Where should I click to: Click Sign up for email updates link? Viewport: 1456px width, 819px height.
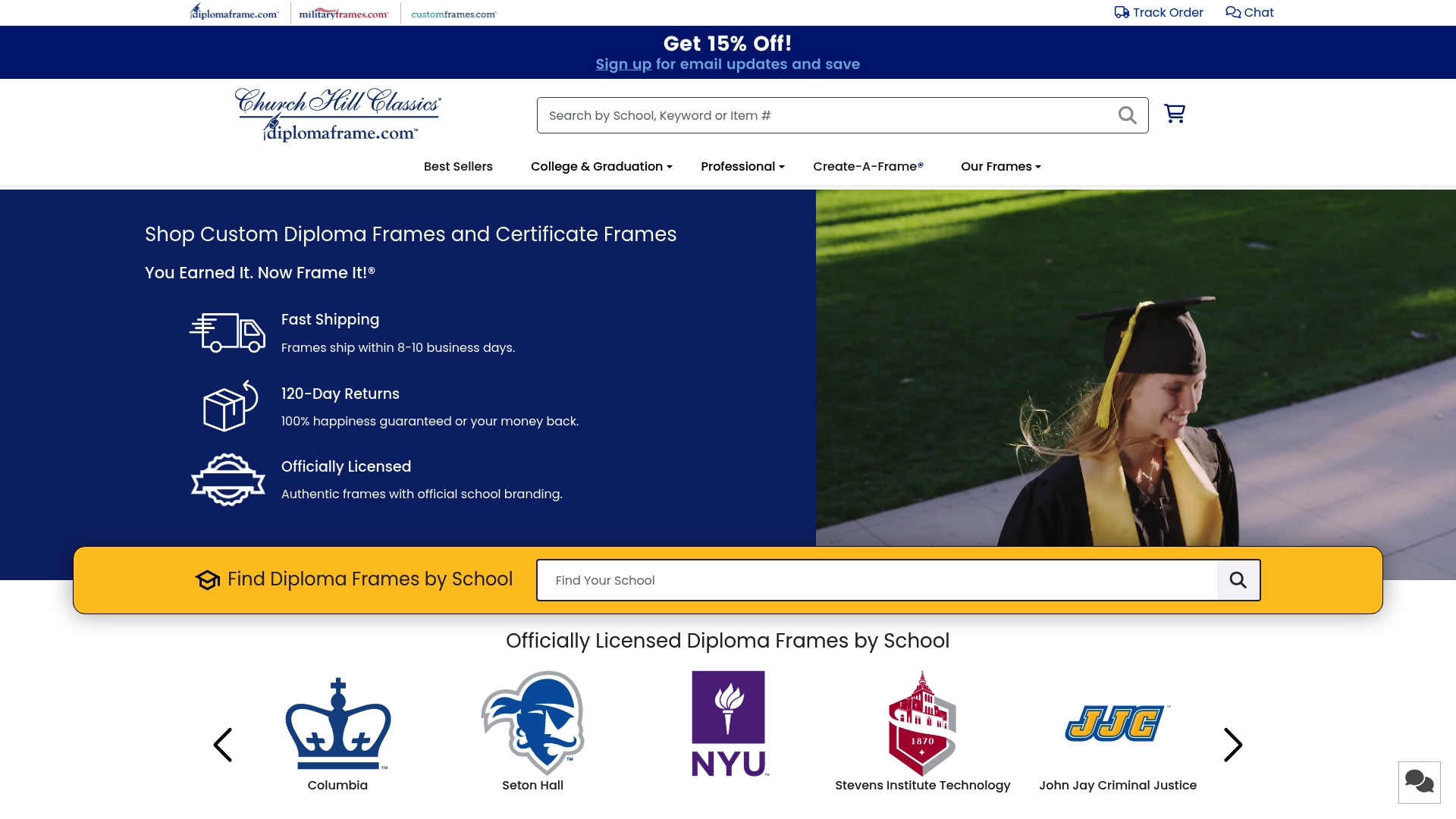coord(623,64)
